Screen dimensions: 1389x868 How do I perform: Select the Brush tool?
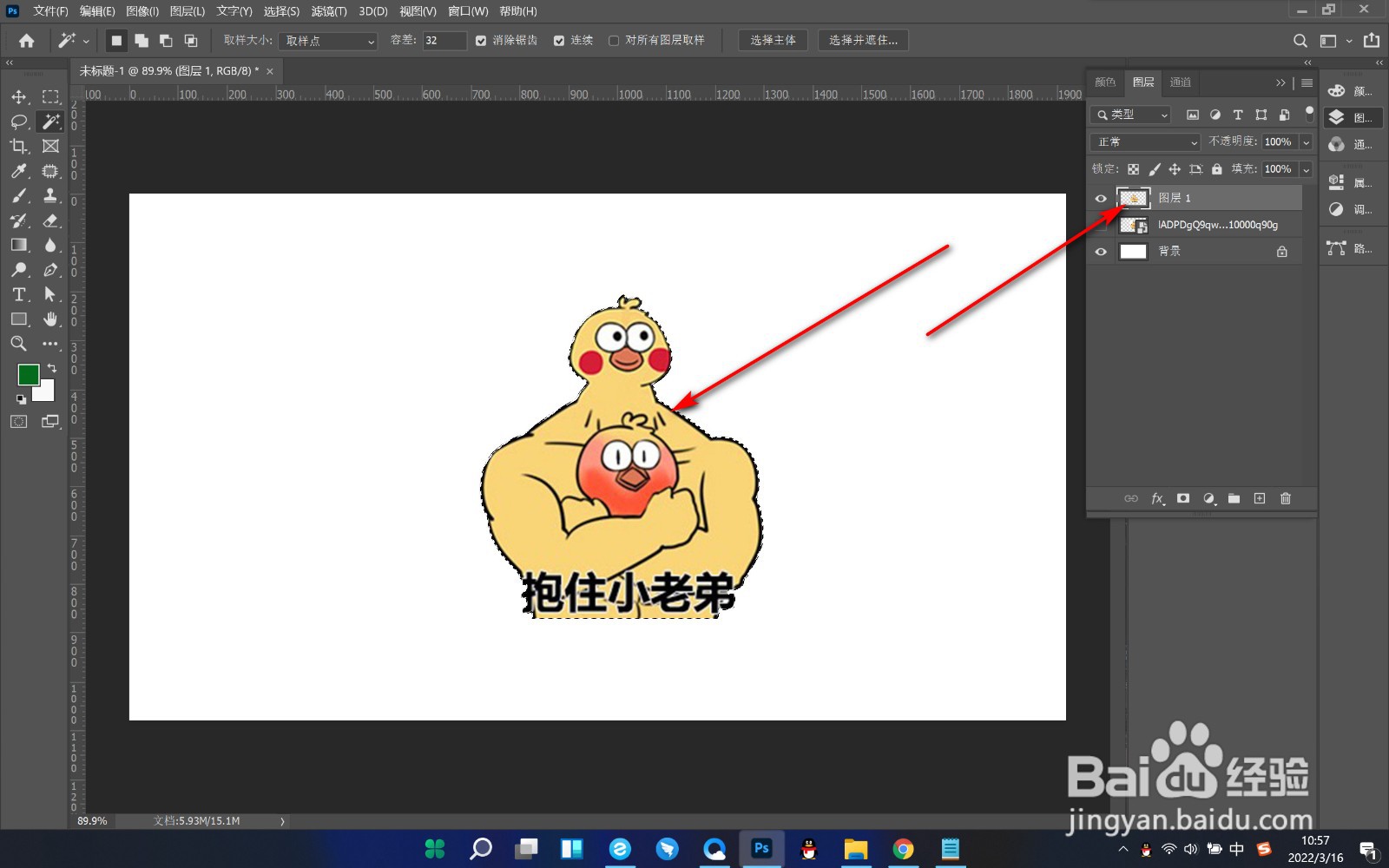pyautogui.click(x=19, y=195)
